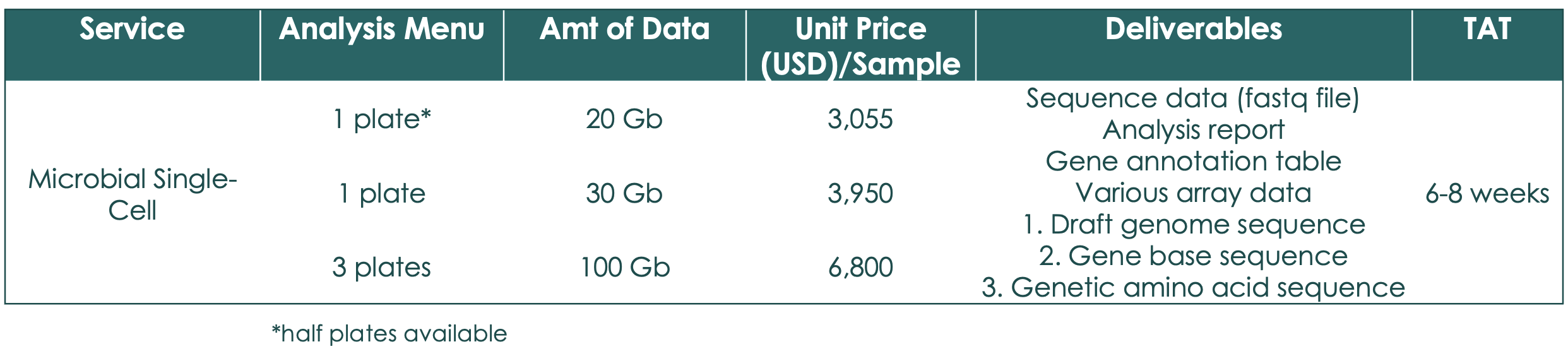
Task: Select the 3,950 price cell
Action: coord(860,194)
